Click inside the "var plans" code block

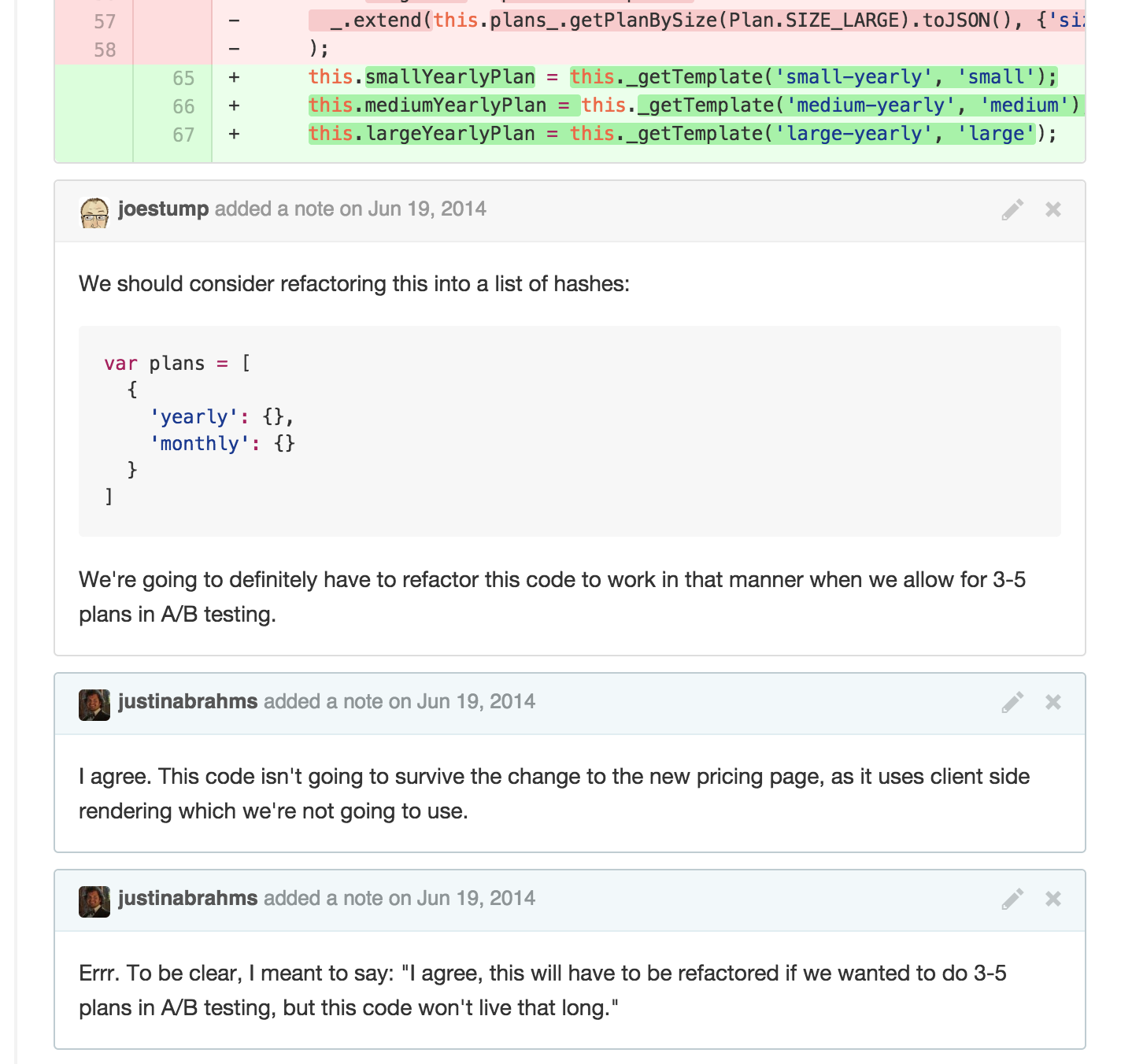[570, 431]
